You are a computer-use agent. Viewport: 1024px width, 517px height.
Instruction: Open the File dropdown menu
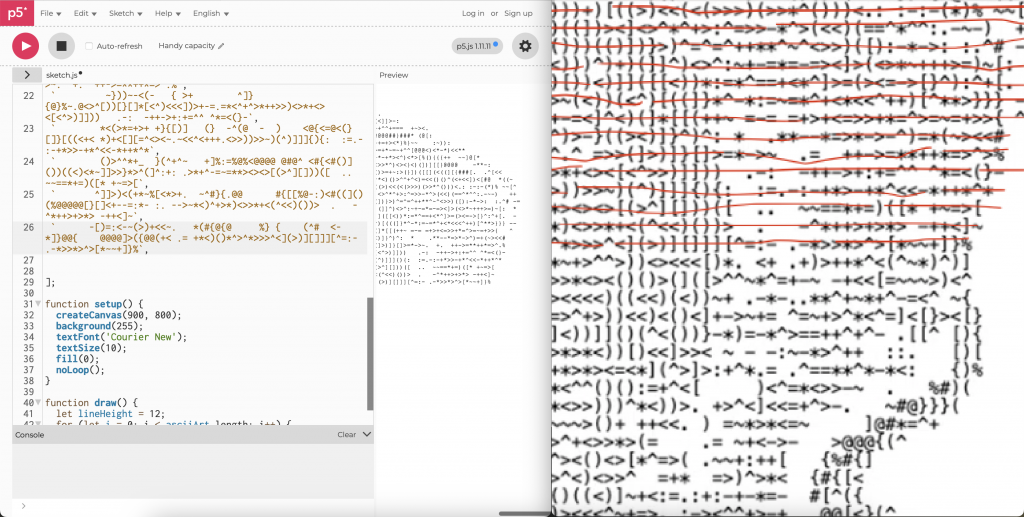pyautogui.click(x=51, y=13)
